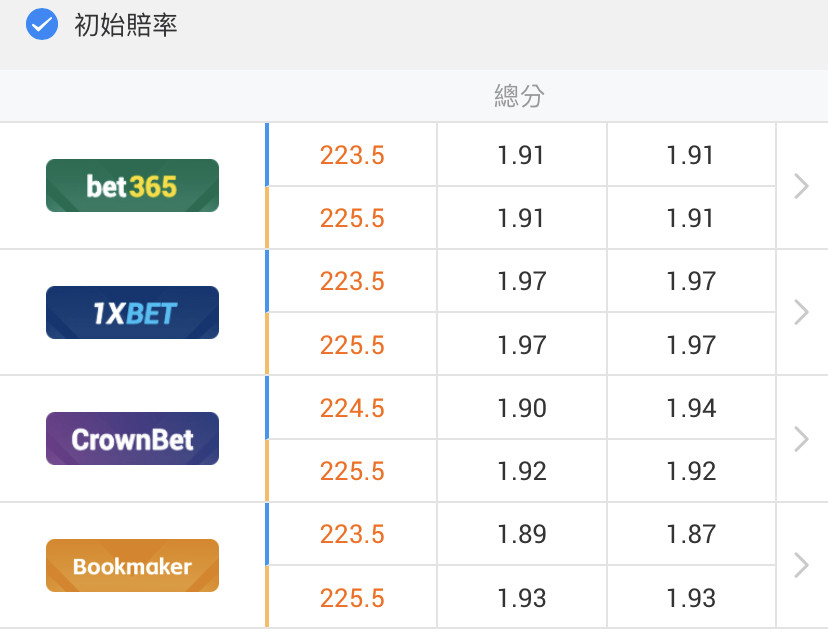This screenshot has width=828, height=641.
Task: Open the 1XBET bookmaker logo
Action: click(x=133, y=313)
